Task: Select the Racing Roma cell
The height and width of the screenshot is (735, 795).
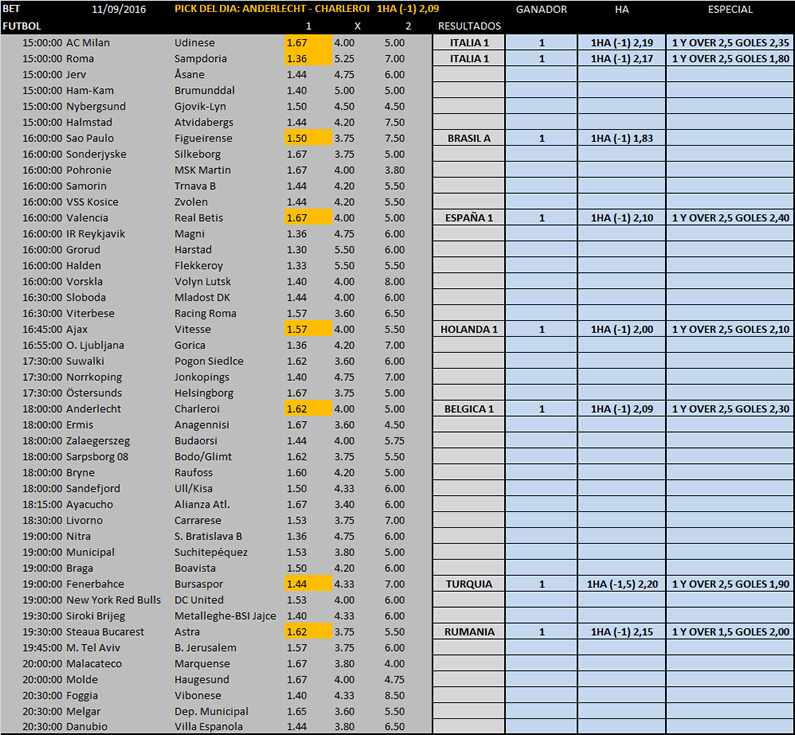Action: tap(205, 313)
